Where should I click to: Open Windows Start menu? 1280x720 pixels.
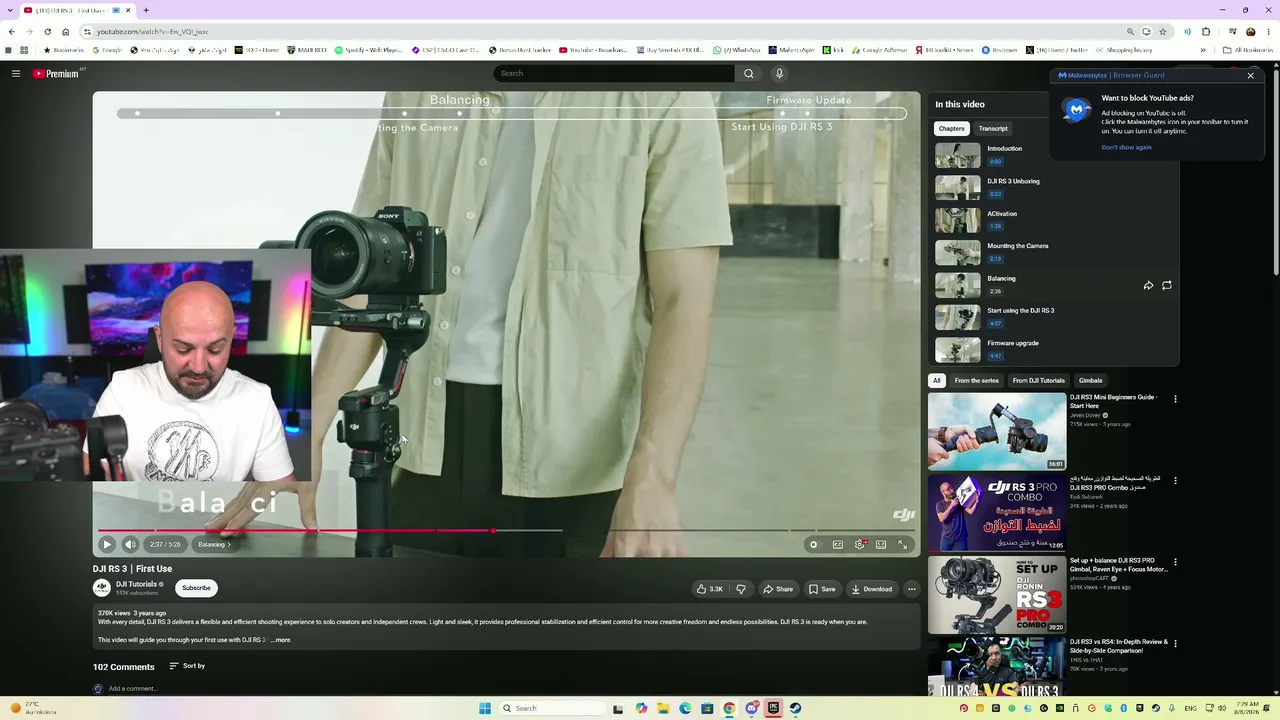[x=485, y=708]
